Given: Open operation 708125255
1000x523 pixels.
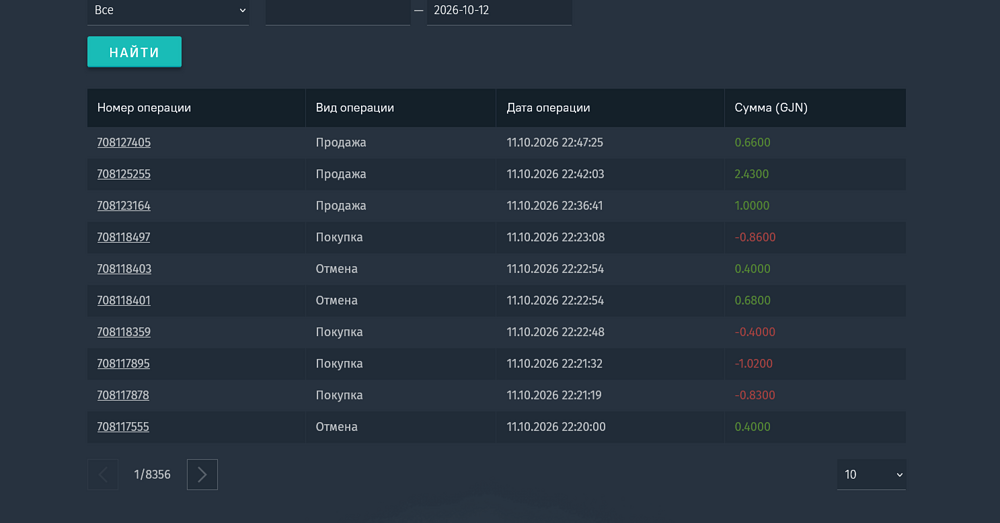Looking at the screenshot, I should point(124,174).
